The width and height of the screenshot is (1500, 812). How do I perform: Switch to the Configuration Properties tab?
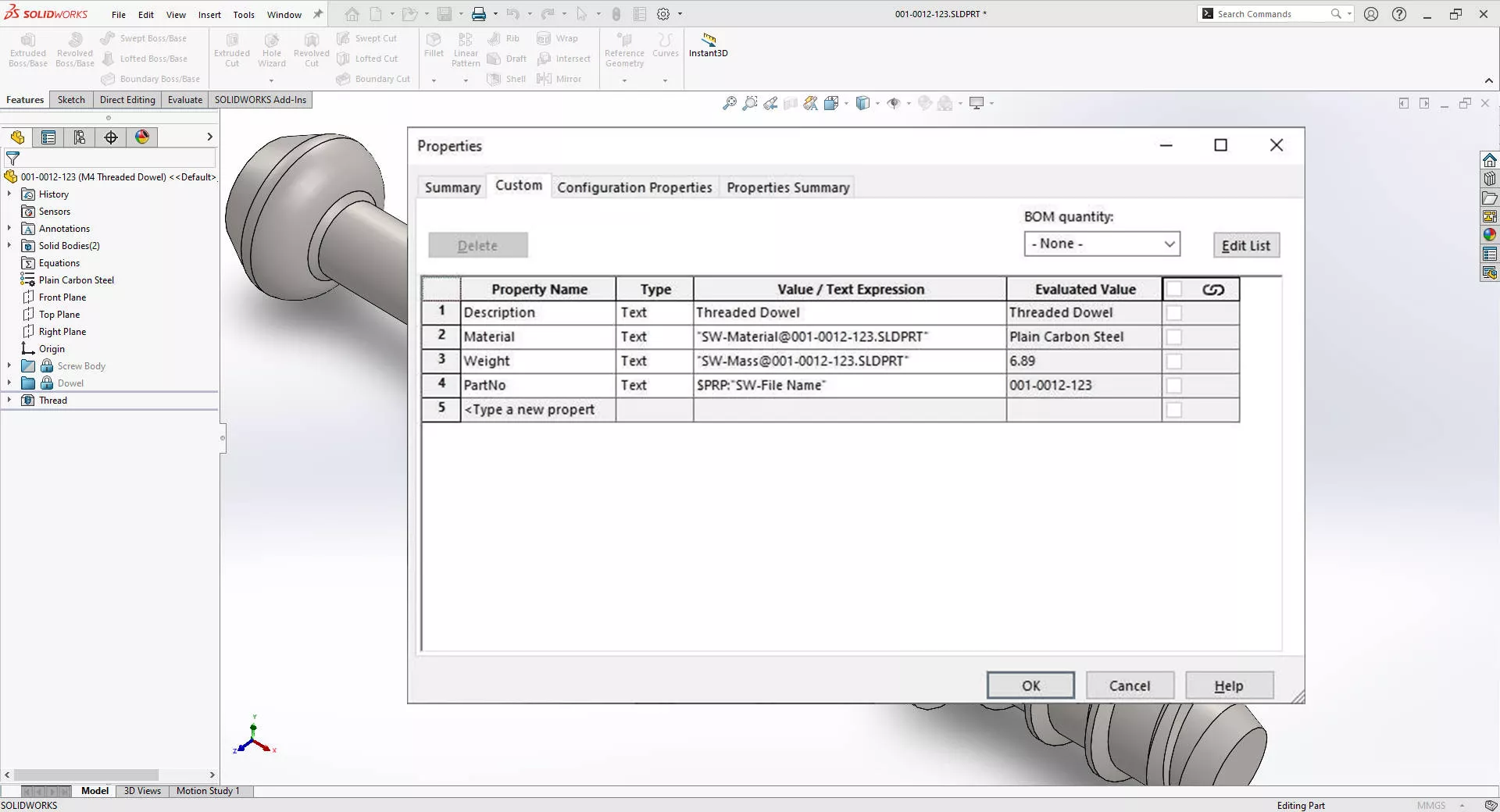(634, 187)
